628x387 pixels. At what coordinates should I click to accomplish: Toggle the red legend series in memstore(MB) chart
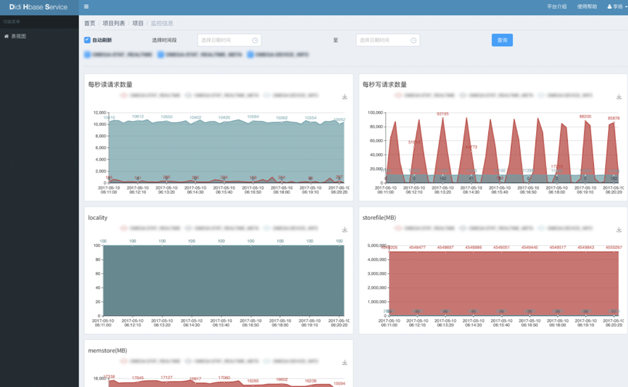click(x=151, y=361)
